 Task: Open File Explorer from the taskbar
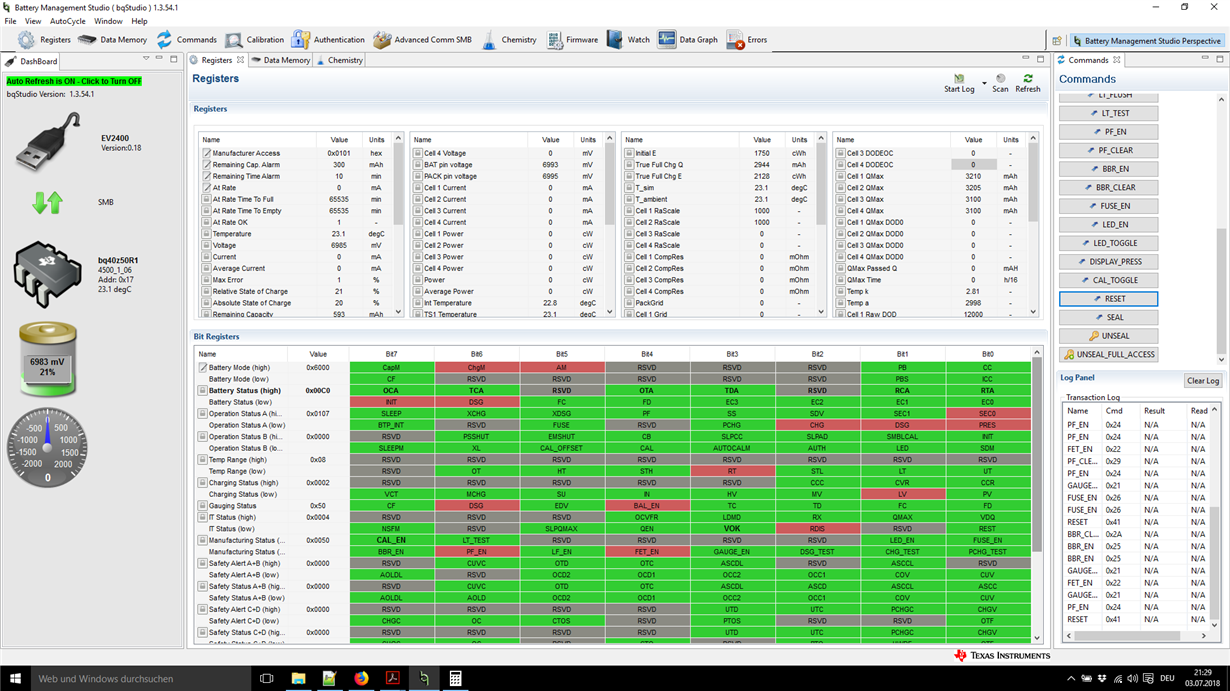pyautogui.click(x=298, y=678)
